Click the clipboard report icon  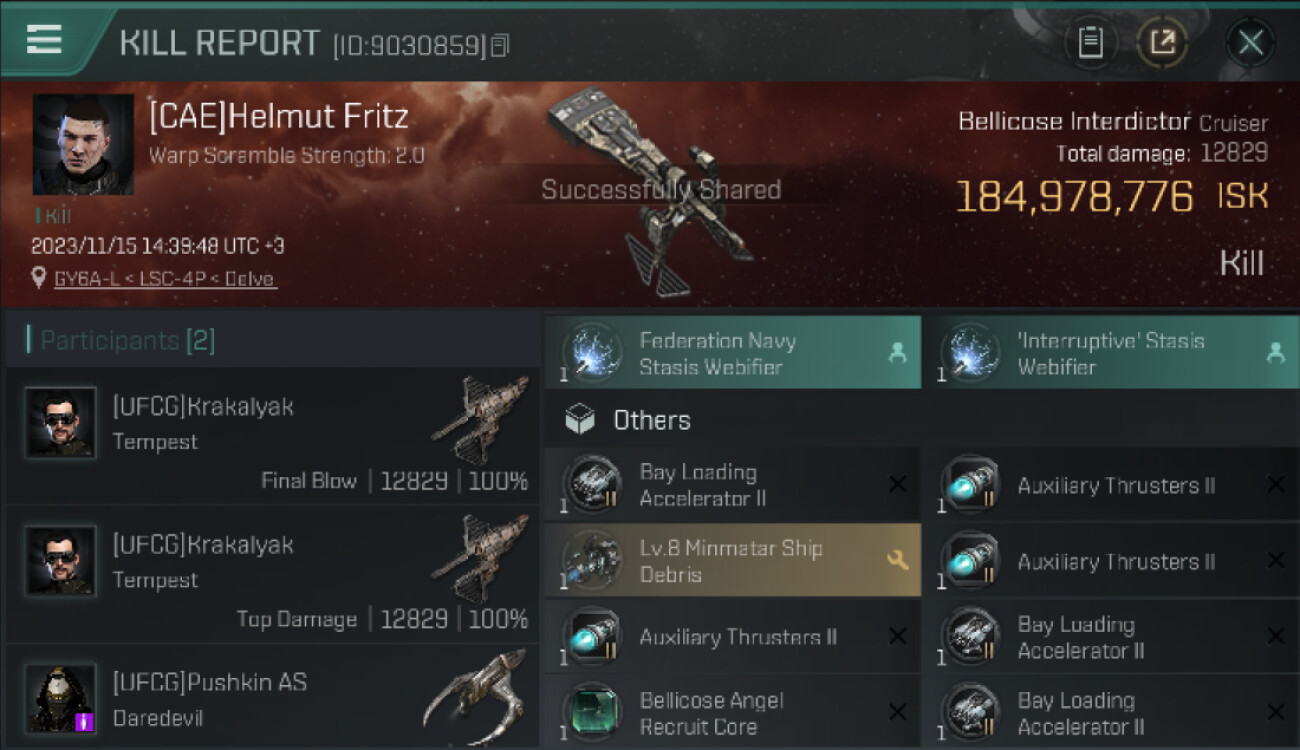tap(1090, 42)
